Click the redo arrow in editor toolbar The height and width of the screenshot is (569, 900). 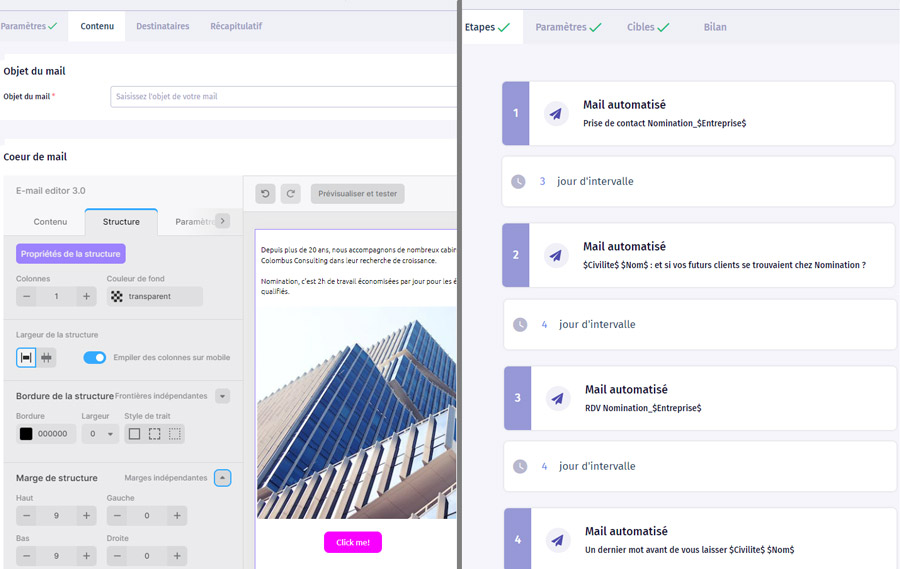click(290, 194)
